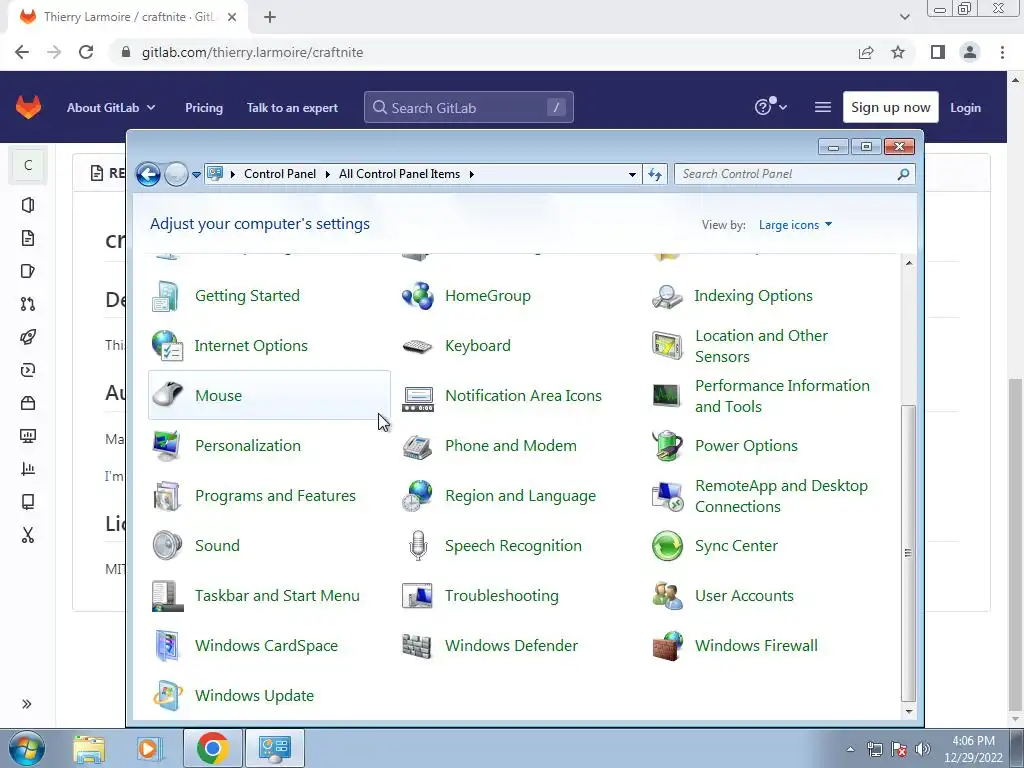This screenshot has height=768, width=1024.
Task: Open Location and Other Sensors icon
Action: 667,345
